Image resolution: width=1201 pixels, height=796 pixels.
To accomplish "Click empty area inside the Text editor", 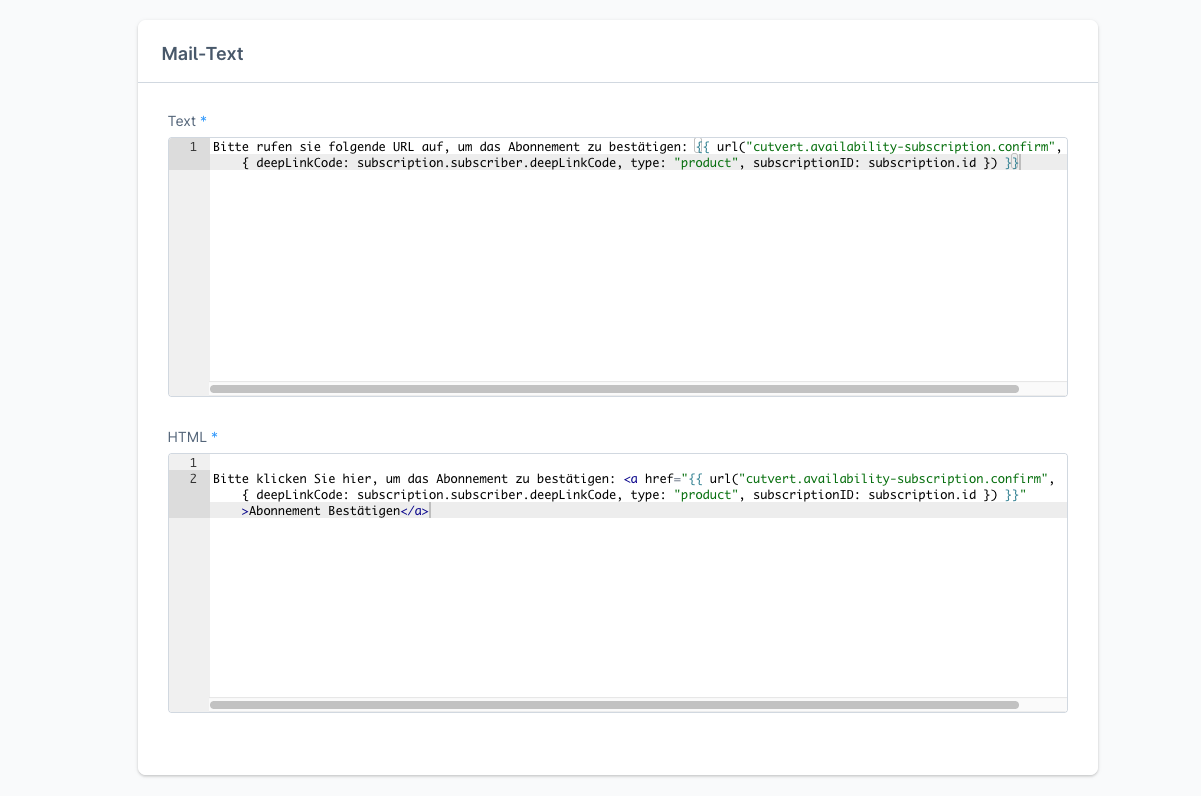I will coord(638,280).
